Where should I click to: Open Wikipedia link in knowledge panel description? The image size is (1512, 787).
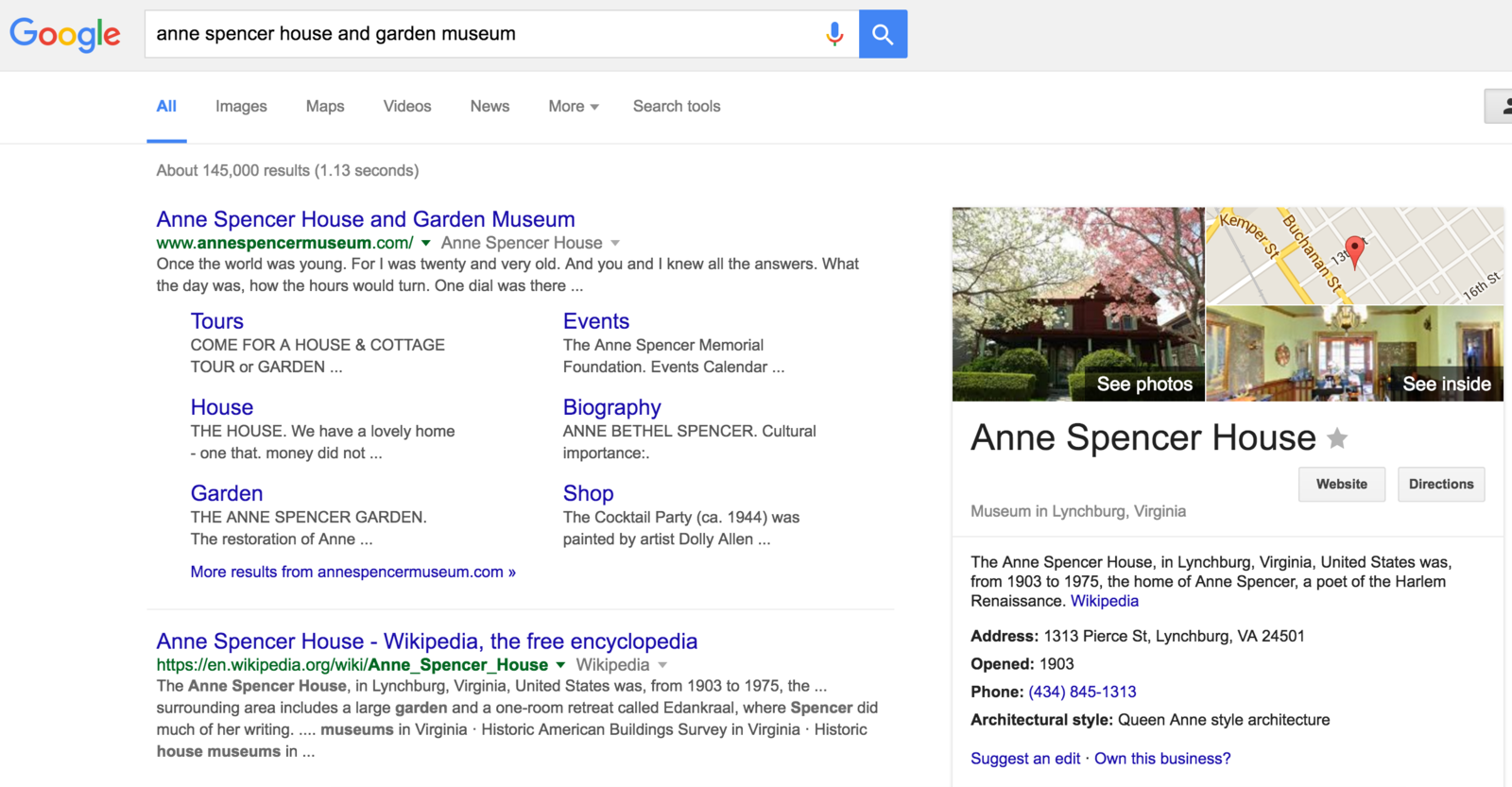1105,601
